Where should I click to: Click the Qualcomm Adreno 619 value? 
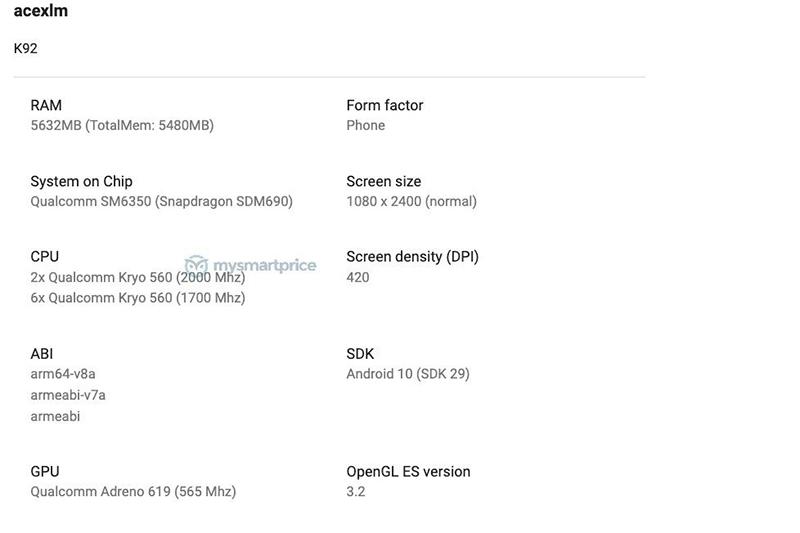pos(133,491)
